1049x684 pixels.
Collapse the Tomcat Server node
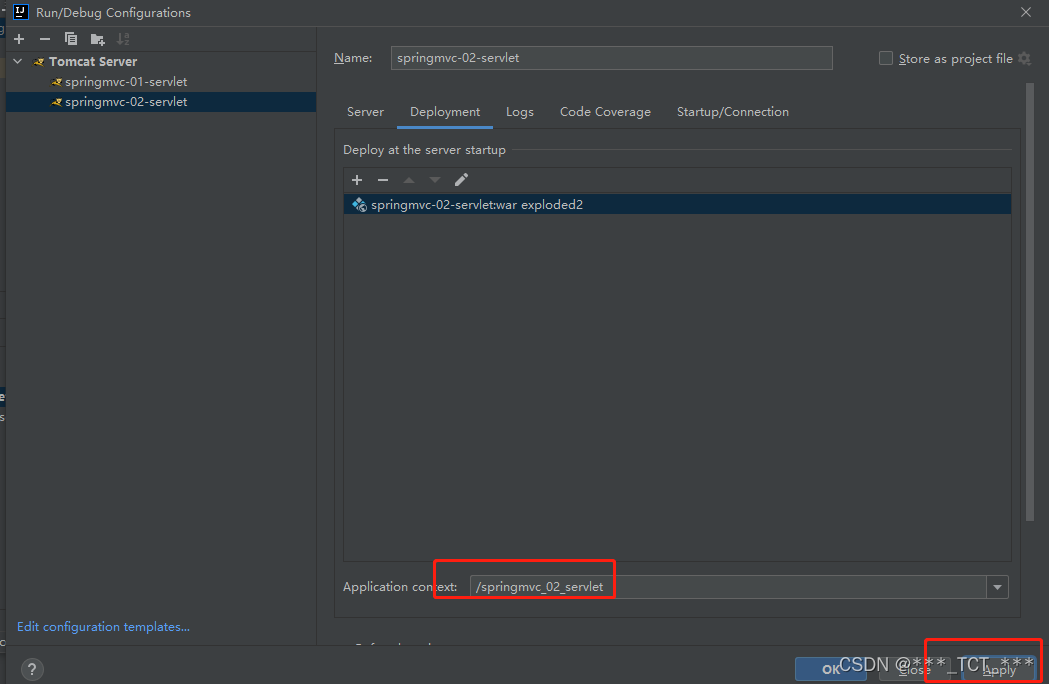(x=18, y=62)
